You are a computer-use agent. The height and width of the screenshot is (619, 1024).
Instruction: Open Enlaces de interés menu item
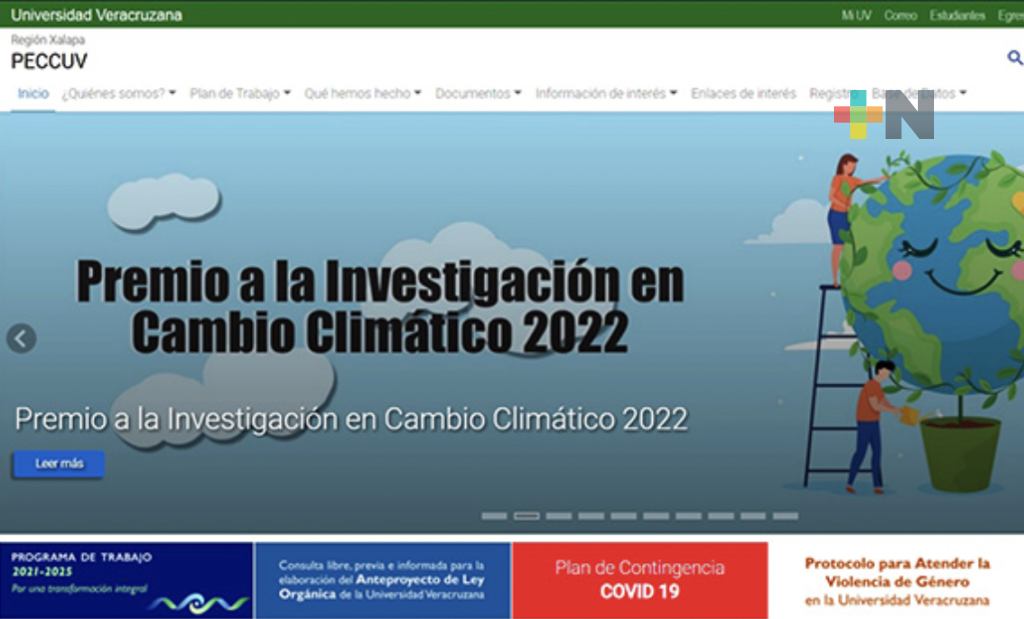coord(744,93)
